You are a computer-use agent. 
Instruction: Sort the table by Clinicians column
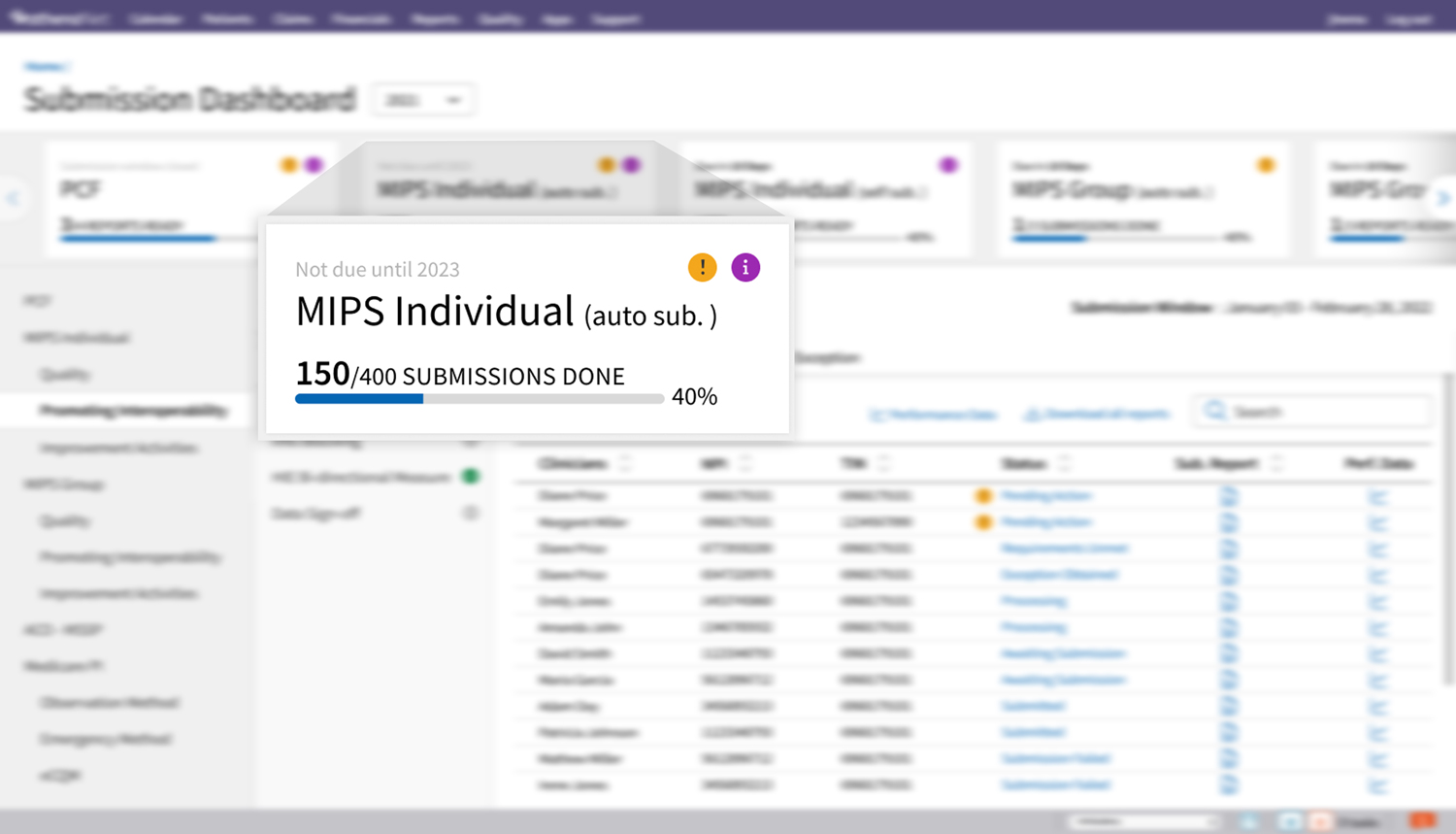(624, 463)
